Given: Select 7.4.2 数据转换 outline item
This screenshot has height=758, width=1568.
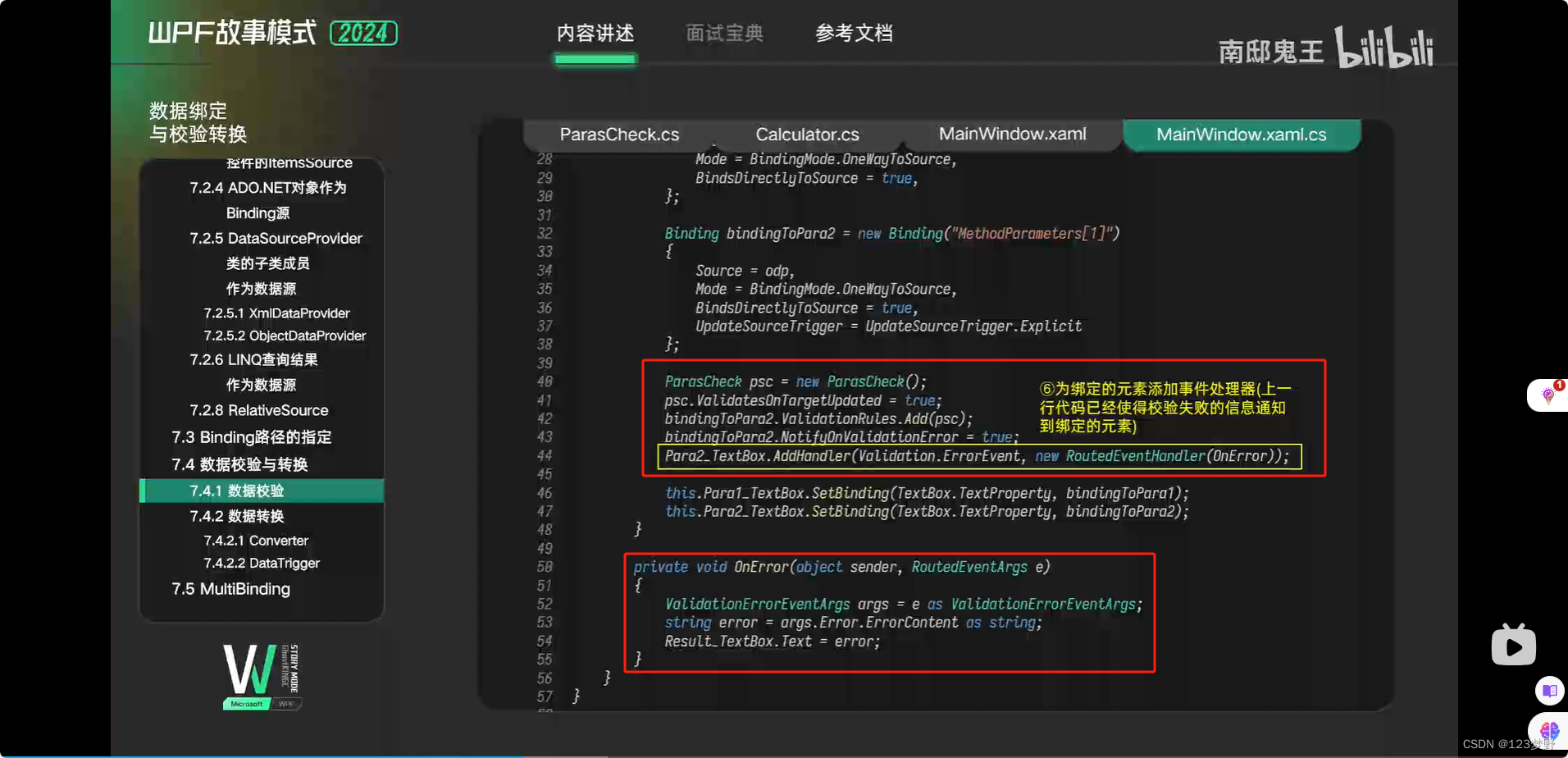Looking at the screenshot, I should (x=236, y=516).
